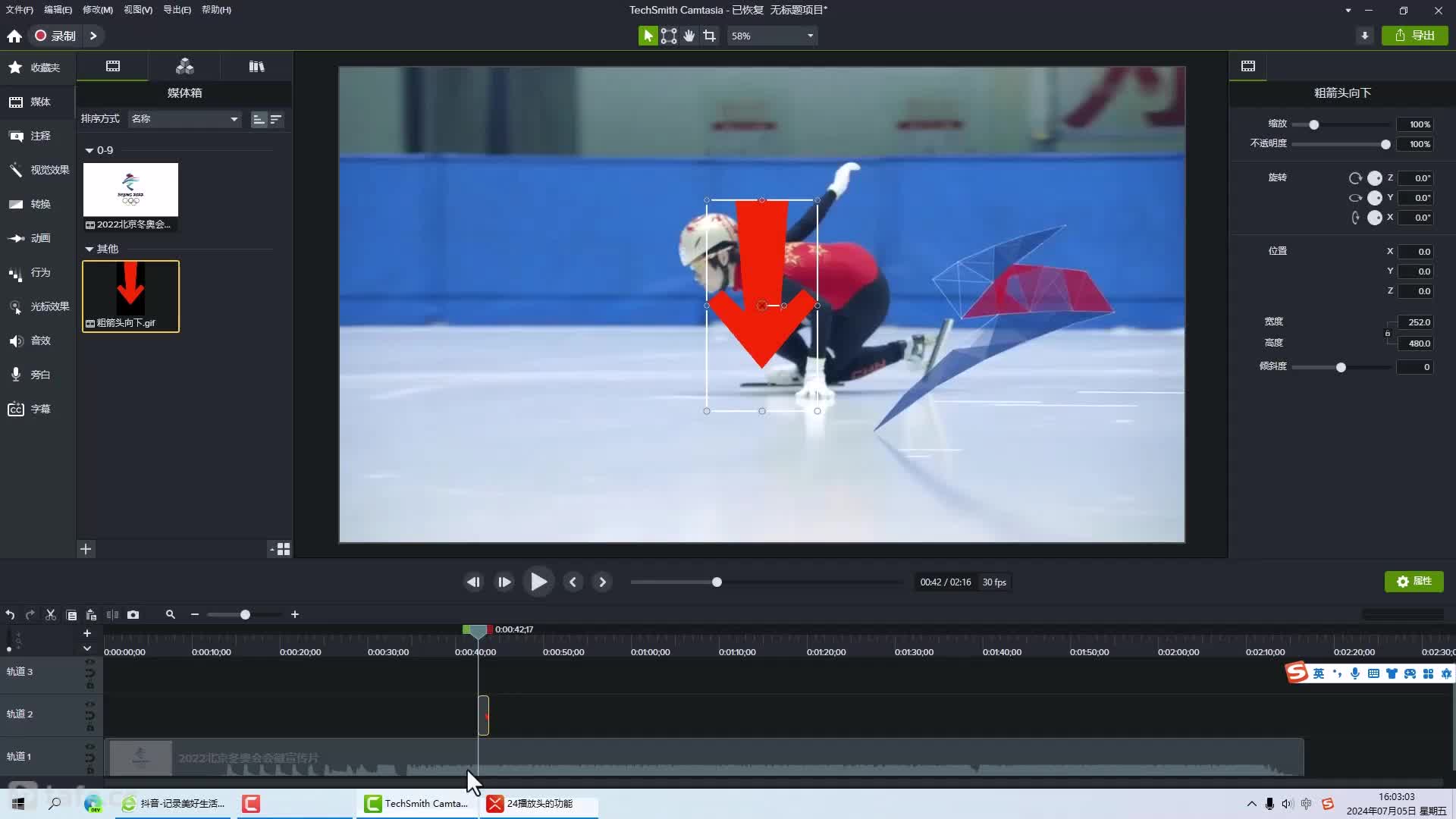Screen dimensions: 1456x819
Task: Toggle visibility eye of 轨道 1
Action: pos(89,747)
